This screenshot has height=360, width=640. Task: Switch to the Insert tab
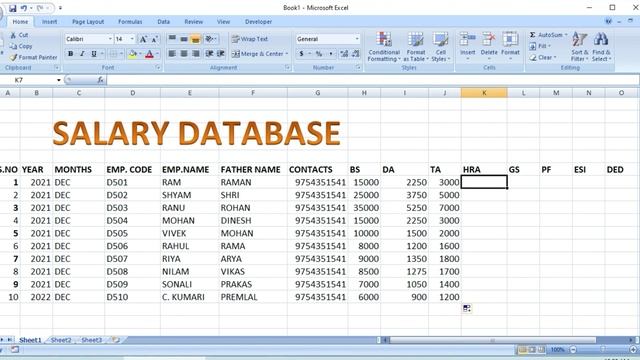49,22
